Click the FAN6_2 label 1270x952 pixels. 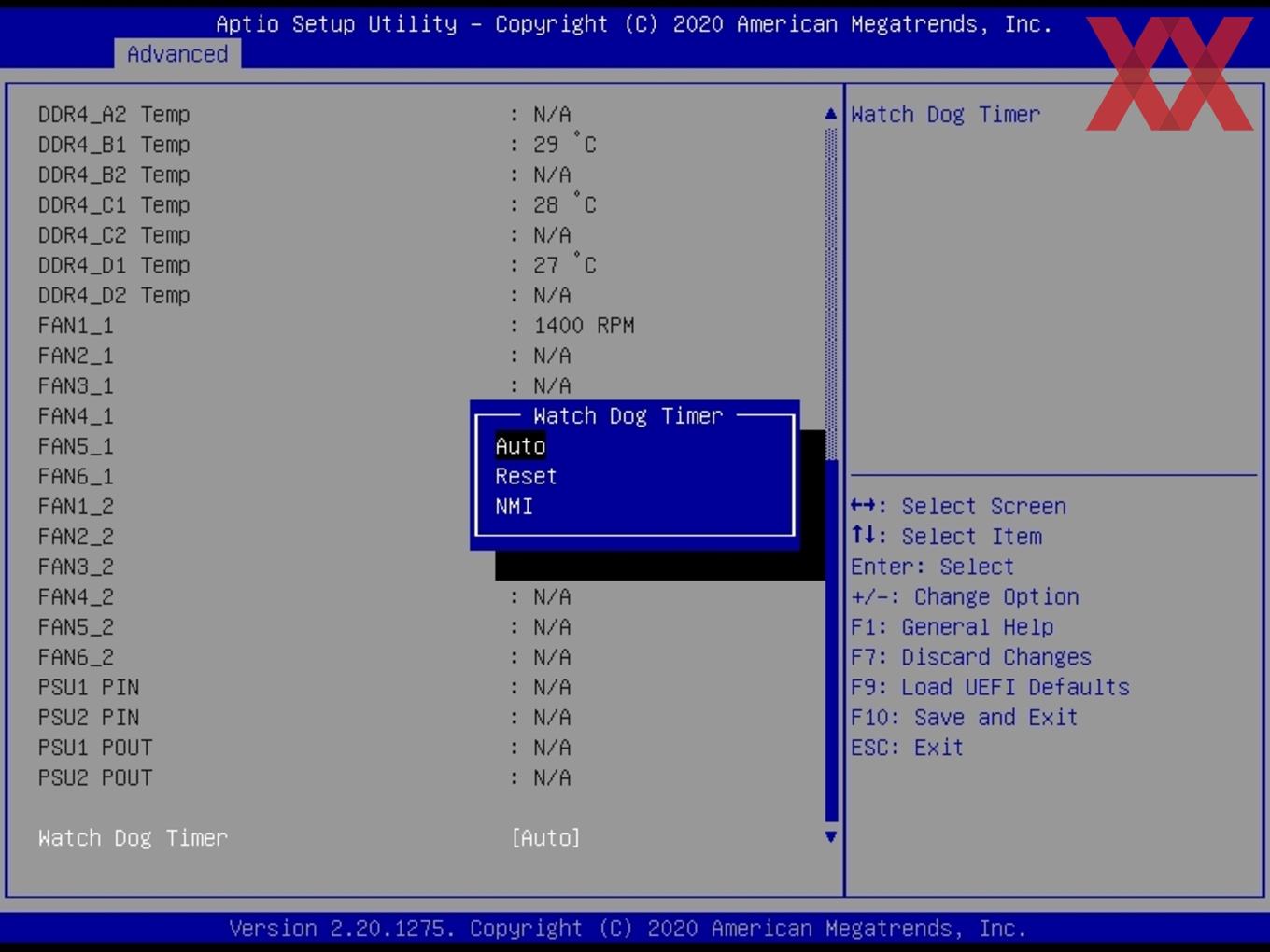point(76,657)
